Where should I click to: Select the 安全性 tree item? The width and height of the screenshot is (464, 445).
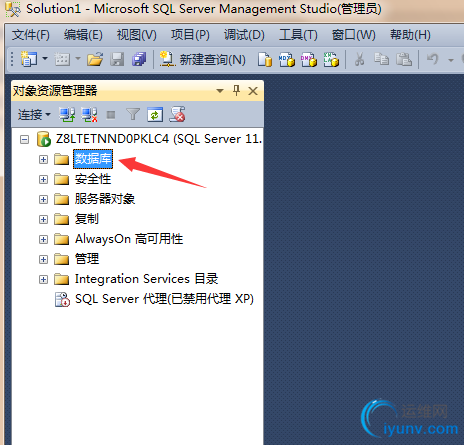pyautogui.click(x=93, y=179)
